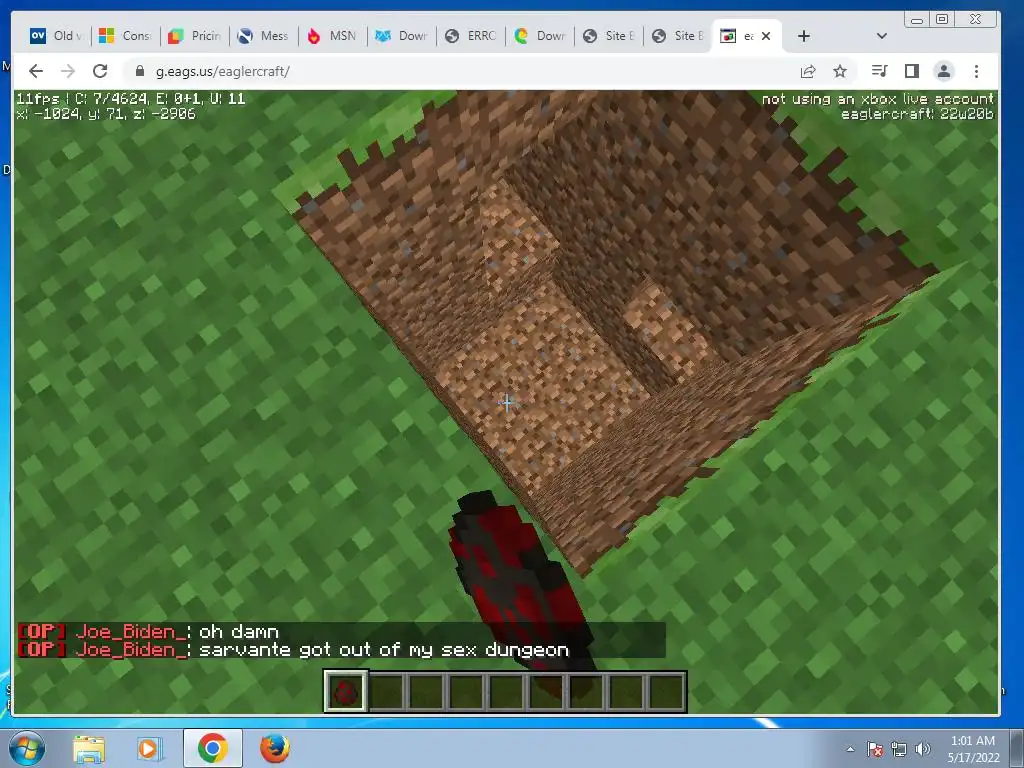
Task: Open the volume speaker icon
Action: (x=922, y=749)
